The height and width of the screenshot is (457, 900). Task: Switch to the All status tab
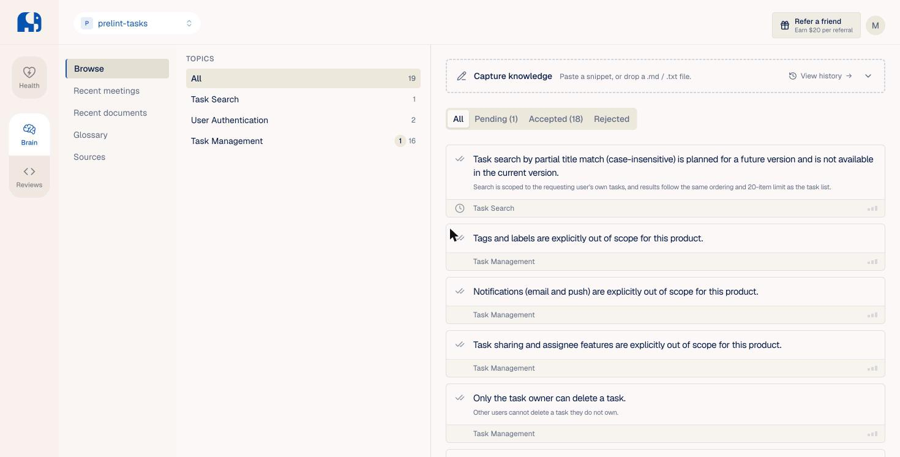tap(458, 119)
